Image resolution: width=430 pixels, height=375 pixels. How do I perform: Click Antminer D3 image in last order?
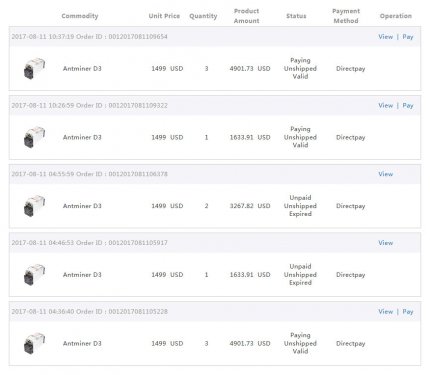[34, 343]
